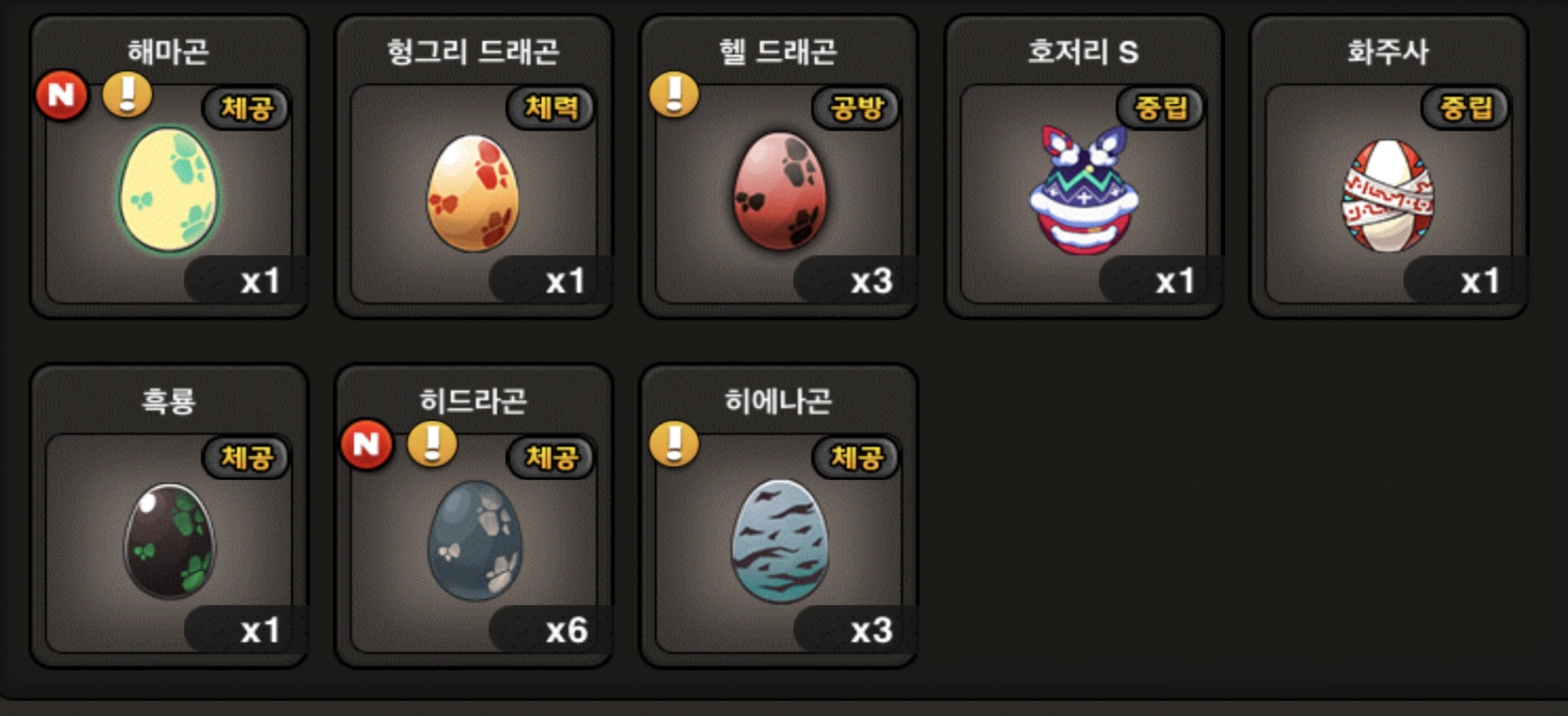Click the x6 count on 히드라곤
The width and height of the screenshot is (1568, 716).
pos(566,631)
